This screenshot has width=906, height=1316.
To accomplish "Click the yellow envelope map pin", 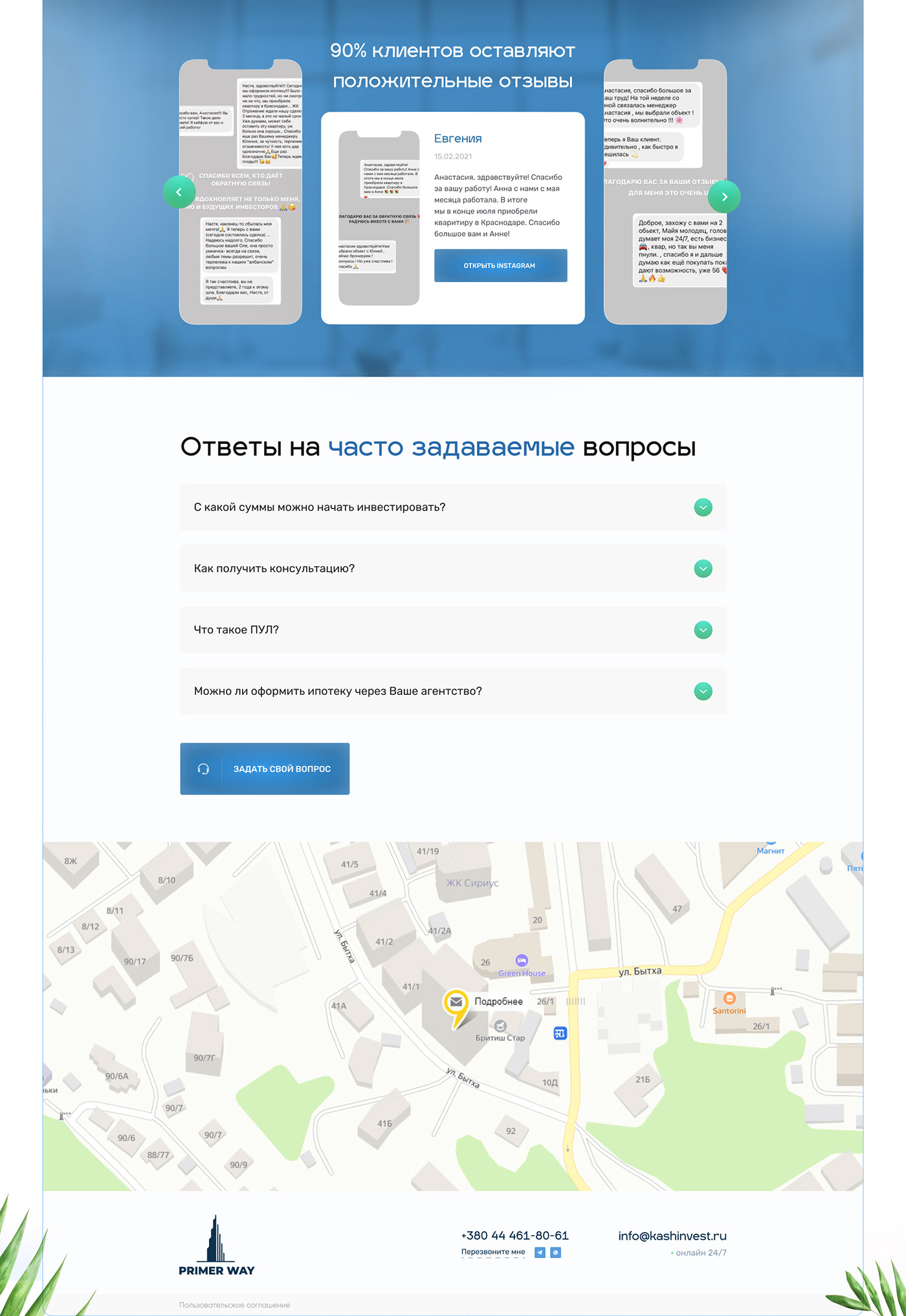I will point(456,1003).
